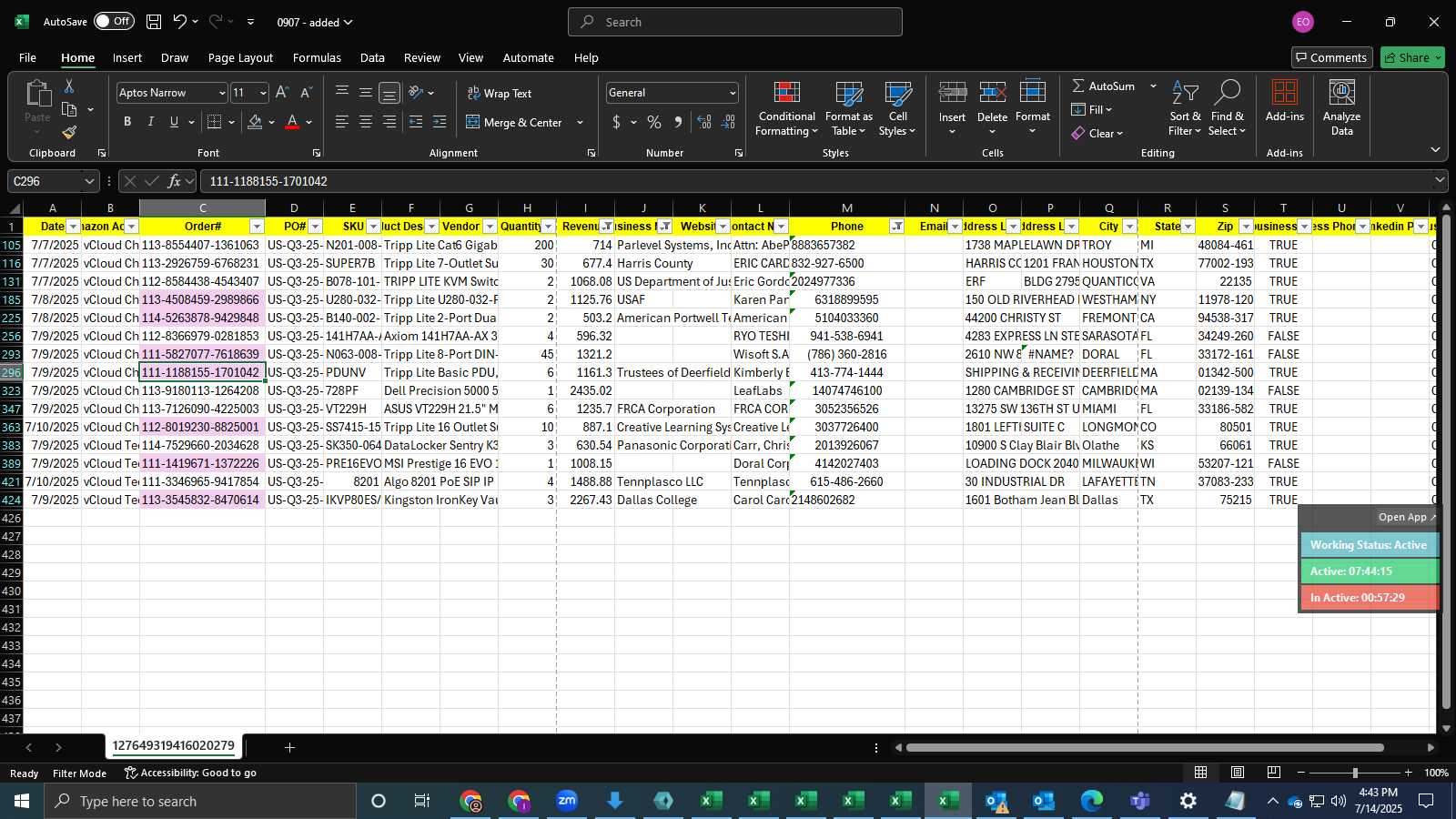Screen dimensions: 1456x819
Task: Add a new sheet with plus
Action: tap(289, 747)
